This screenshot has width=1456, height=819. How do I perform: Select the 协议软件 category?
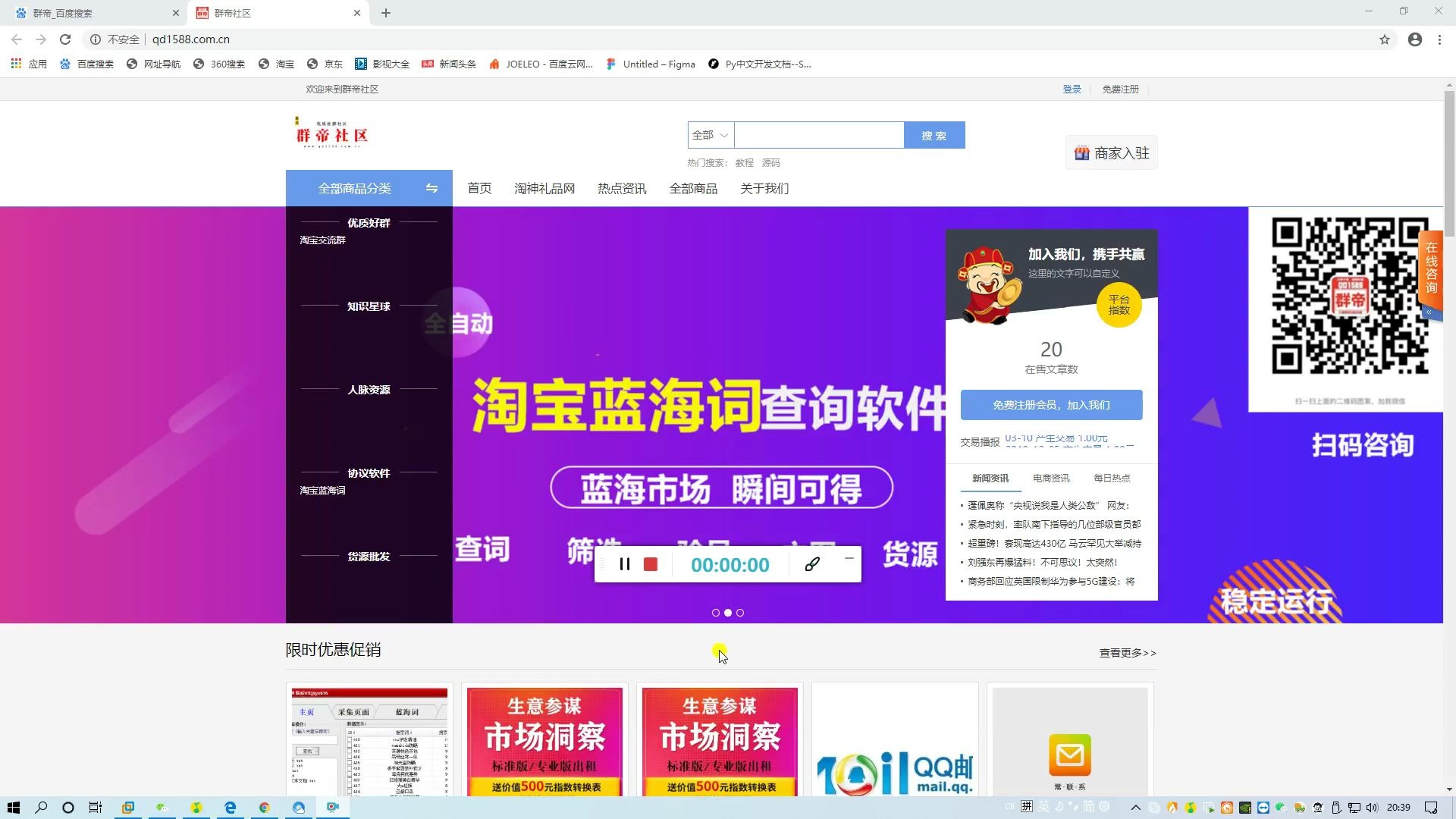tap(369, 473)
